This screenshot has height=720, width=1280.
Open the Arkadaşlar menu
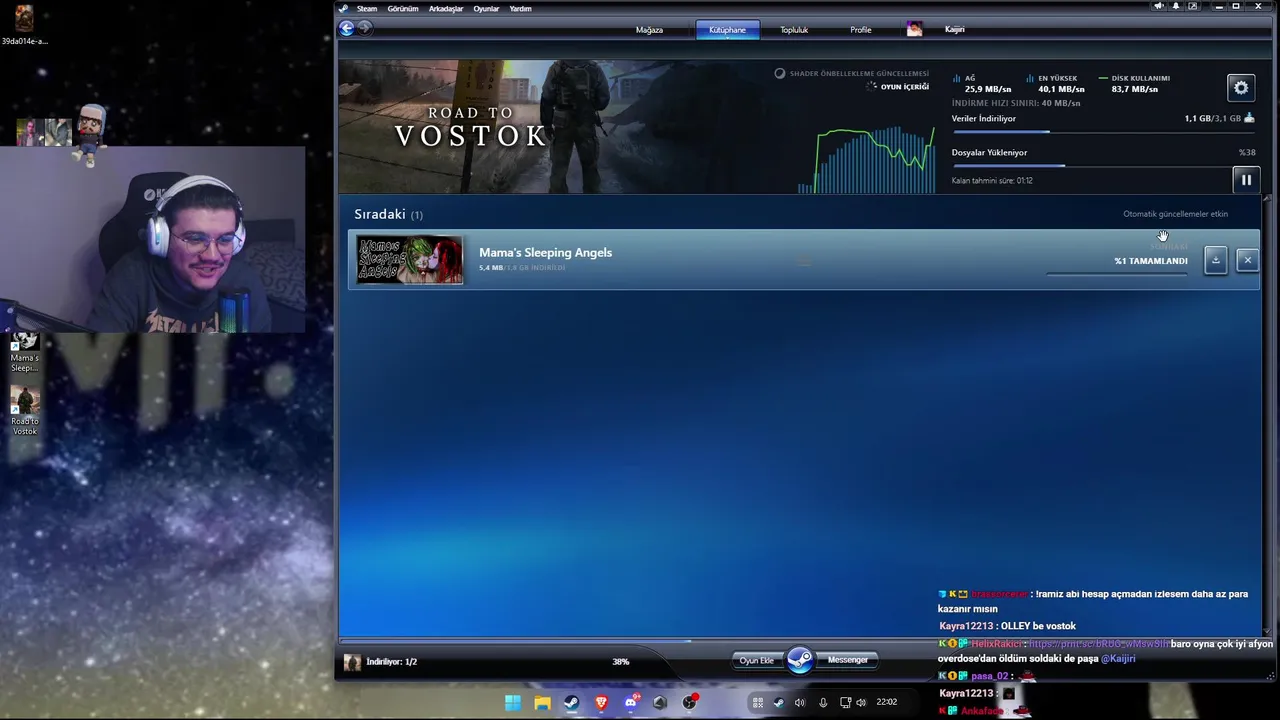pyautogui.click(x=446, y=8)
